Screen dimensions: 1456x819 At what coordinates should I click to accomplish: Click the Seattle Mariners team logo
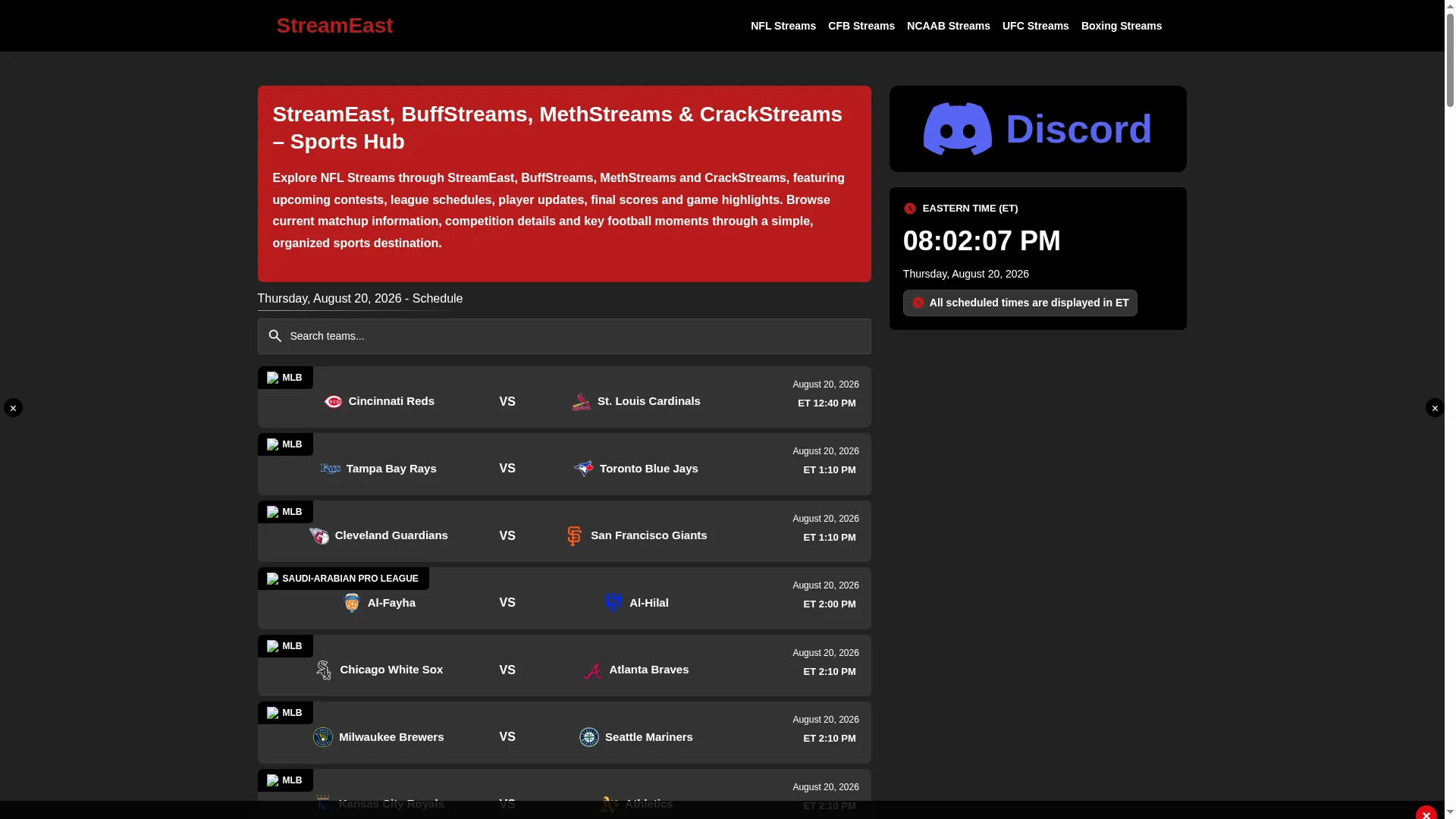tap(588, 737)
